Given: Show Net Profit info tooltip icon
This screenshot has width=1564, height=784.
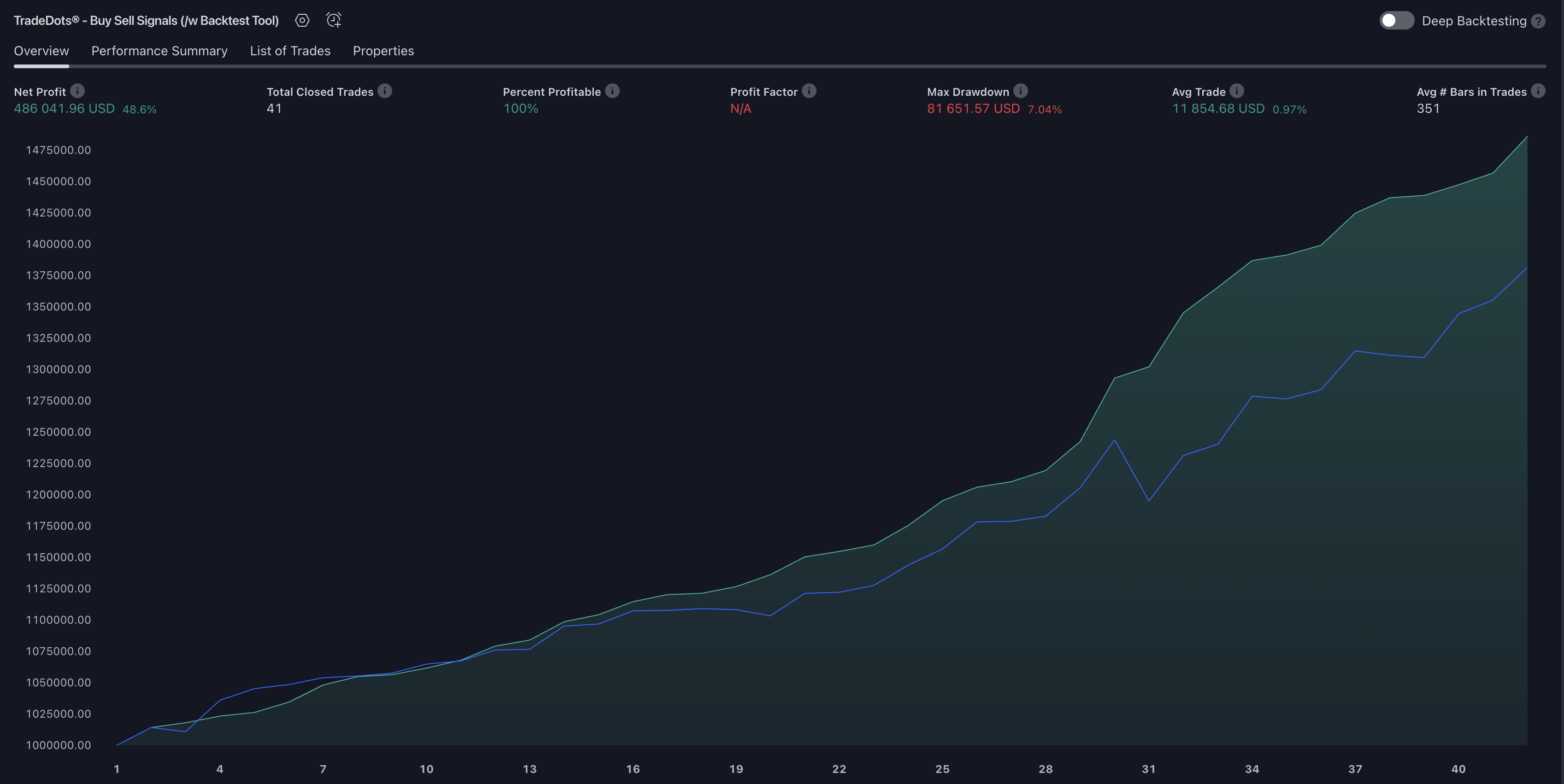Looking at the screenshot, I should (x=77, y=91).
